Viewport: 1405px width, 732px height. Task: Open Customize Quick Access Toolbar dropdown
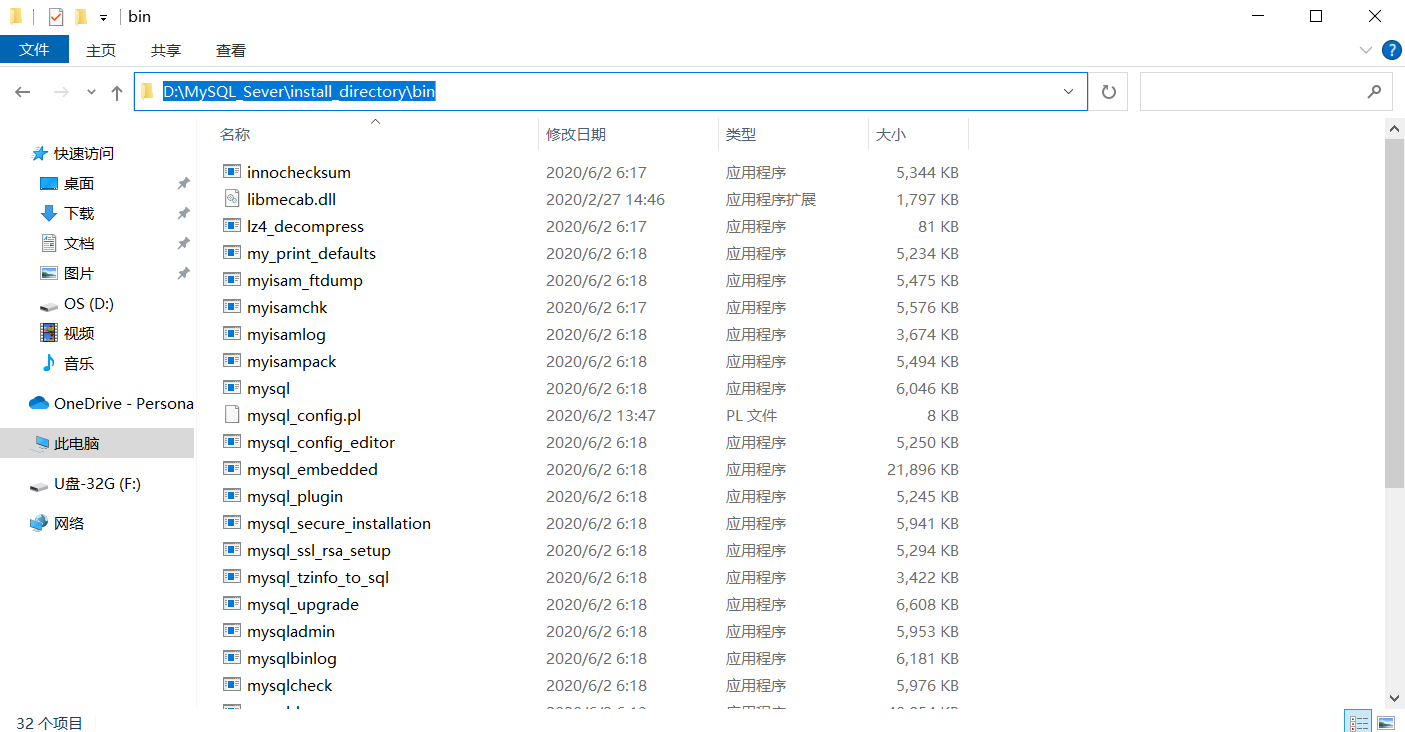[103, 18]
